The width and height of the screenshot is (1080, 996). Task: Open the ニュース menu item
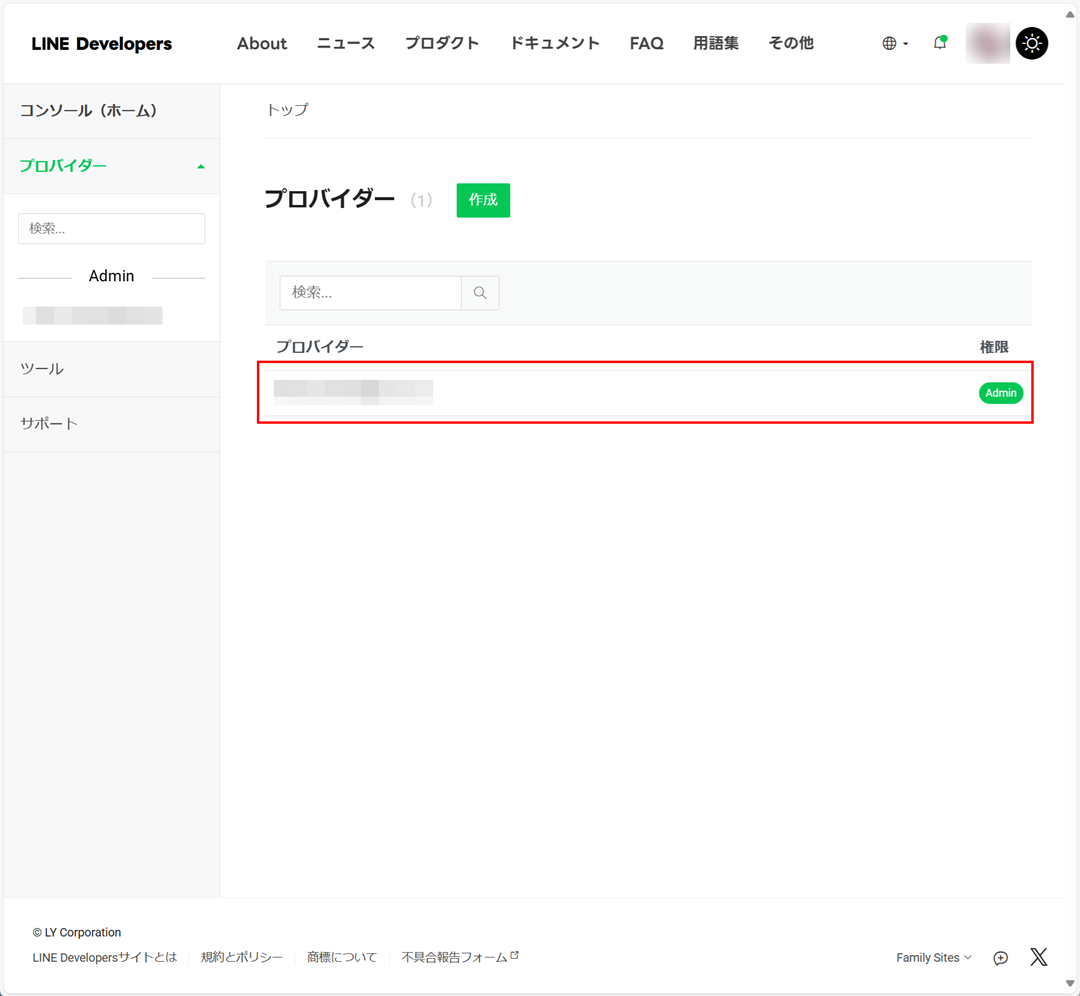pos(345,43)
